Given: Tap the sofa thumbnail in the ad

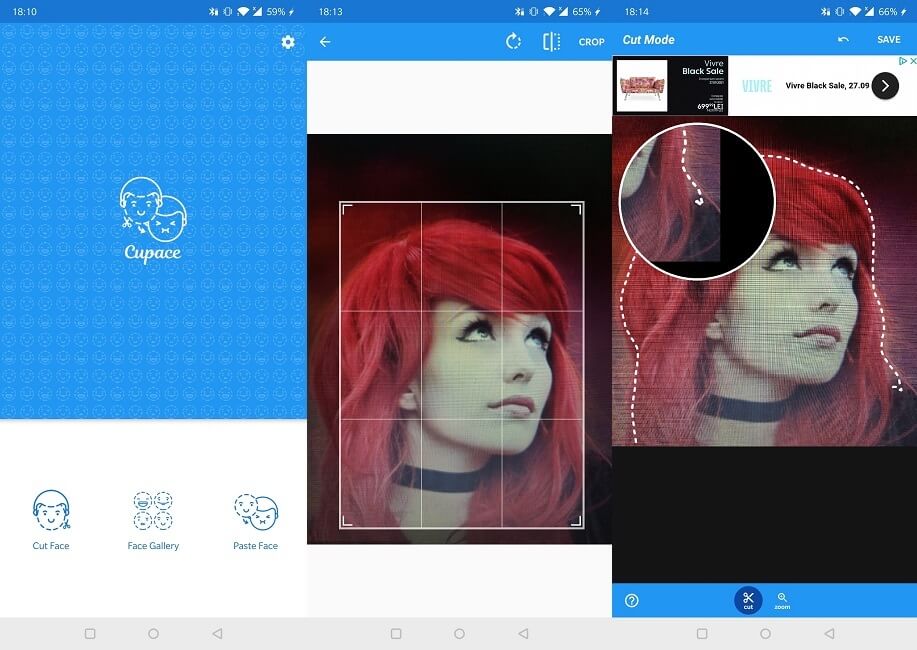Looking at the screenshot, I should (641, 85).
